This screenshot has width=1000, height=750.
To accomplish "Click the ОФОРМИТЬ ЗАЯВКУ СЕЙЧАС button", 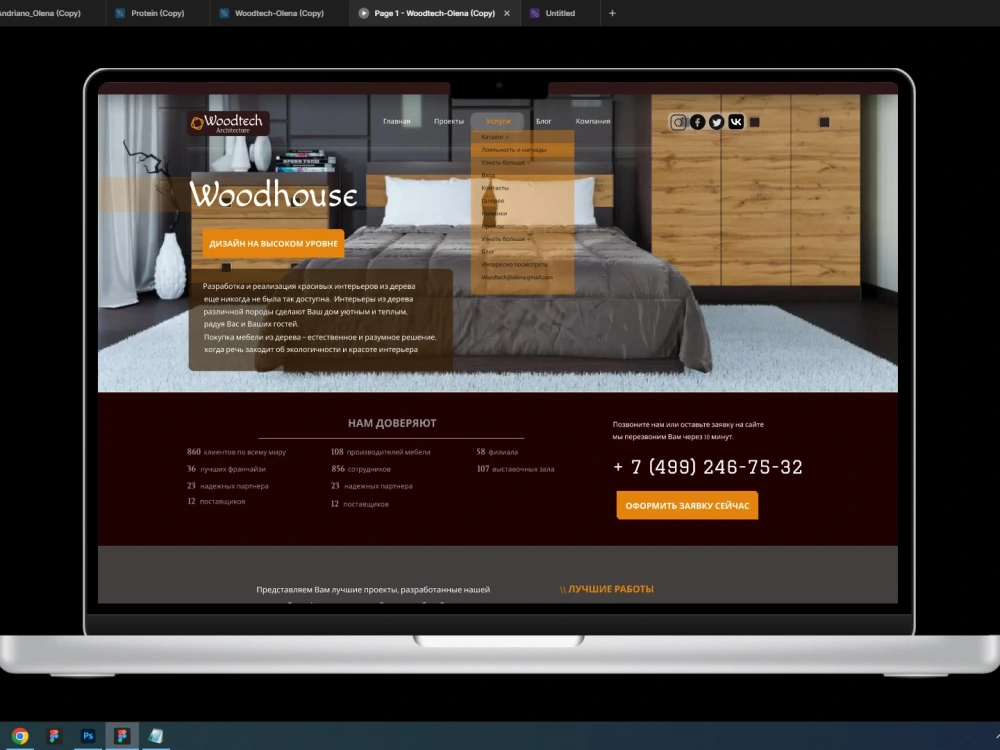I will [688, 506].
